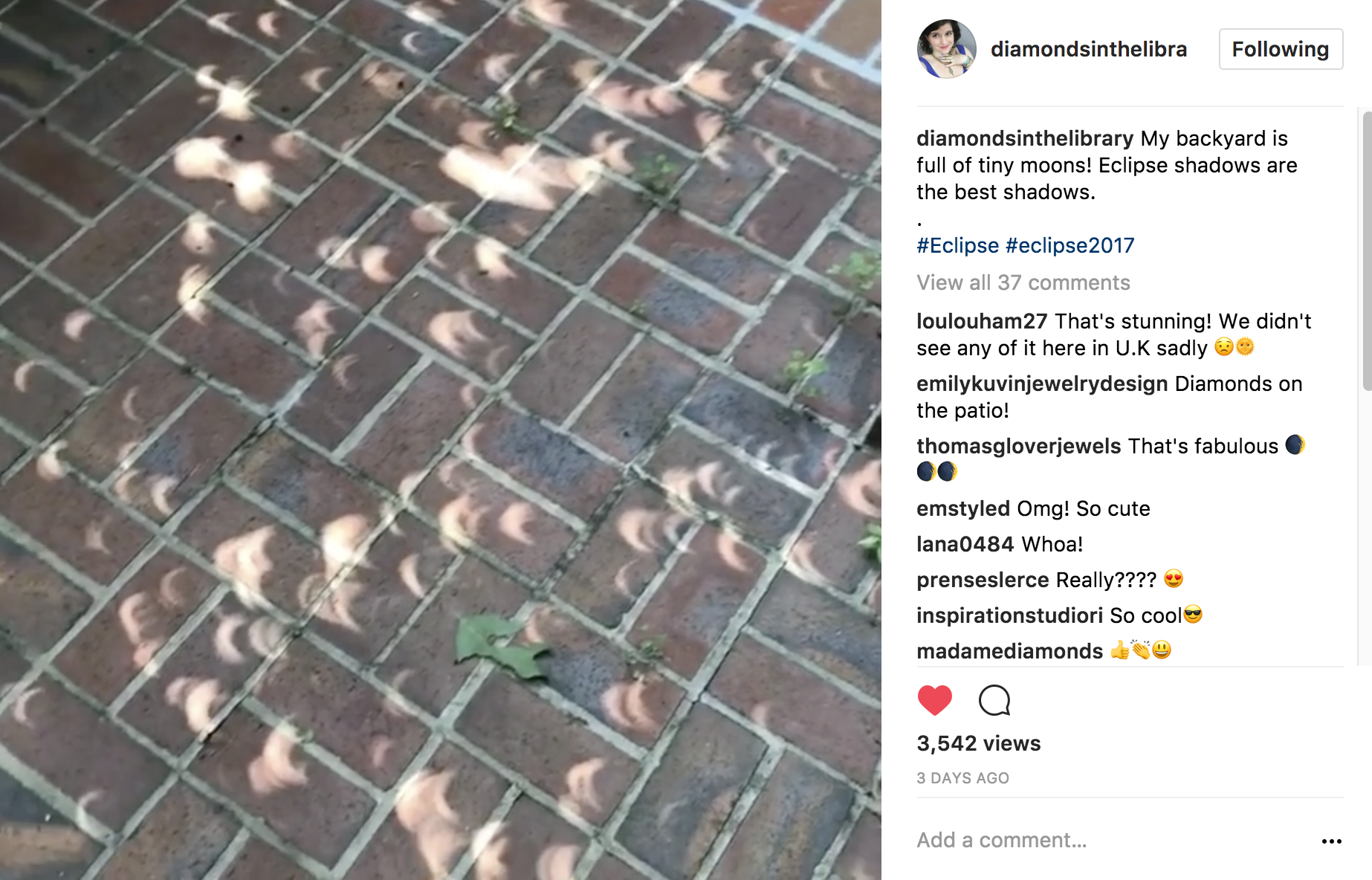Go to lana0484's profile

click(x=965, y=544)
